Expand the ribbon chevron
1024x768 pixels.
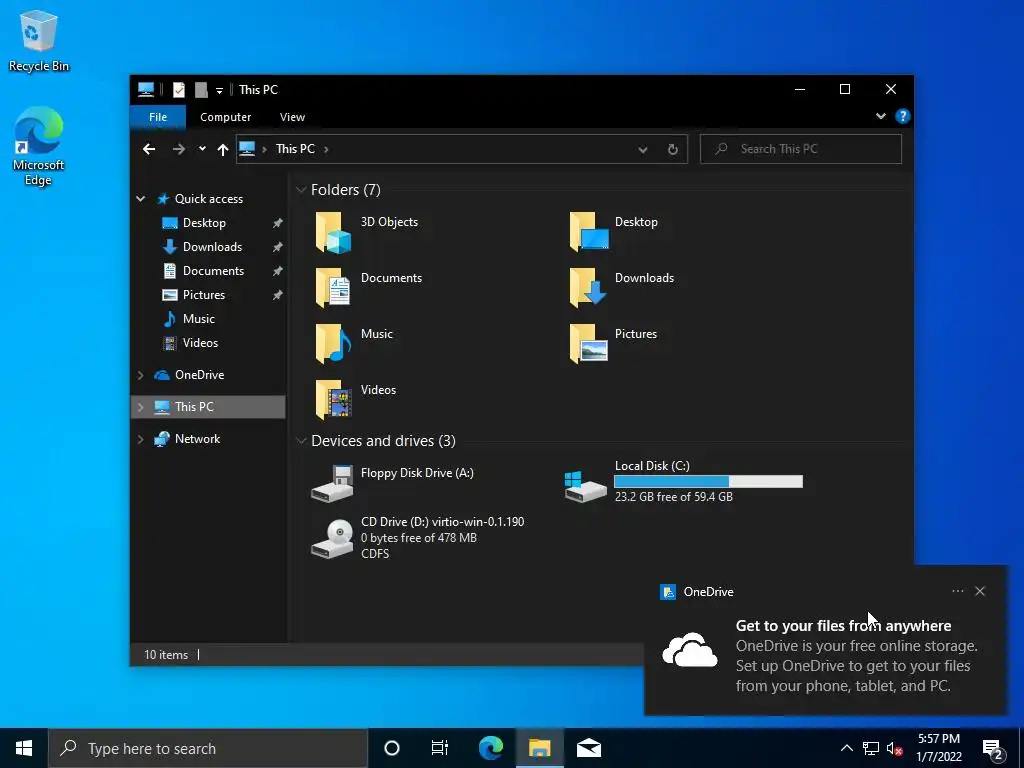tap(881, 116)
